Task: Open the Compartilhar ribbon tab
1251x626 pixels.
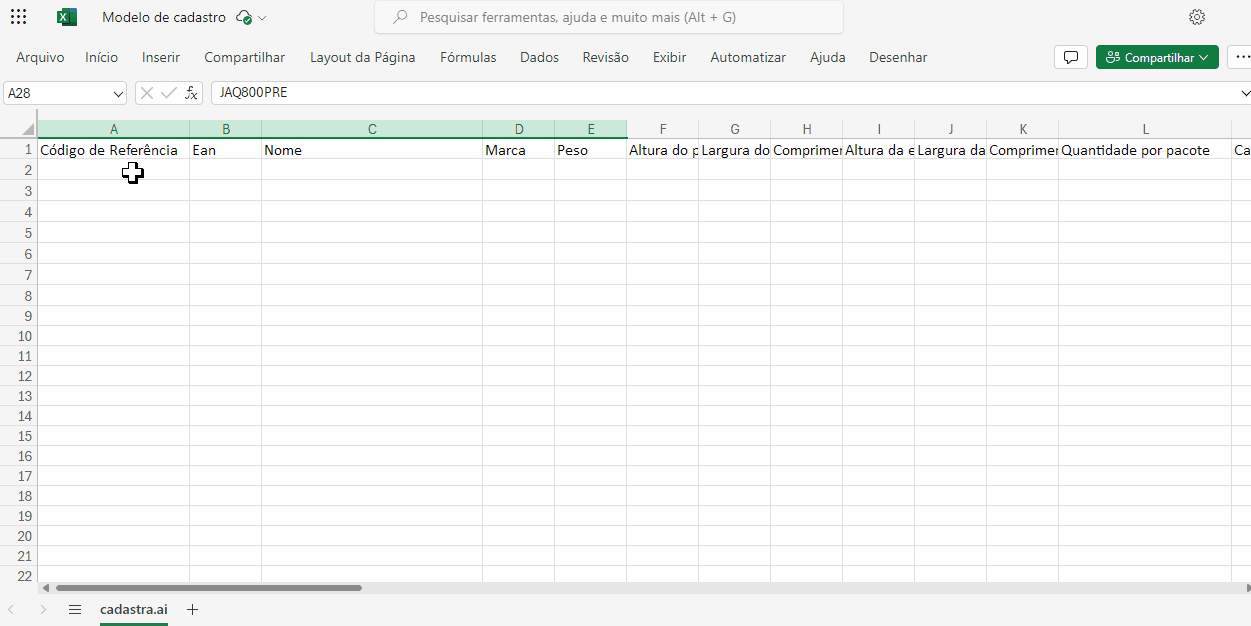Action: click(x=245, y=57)
